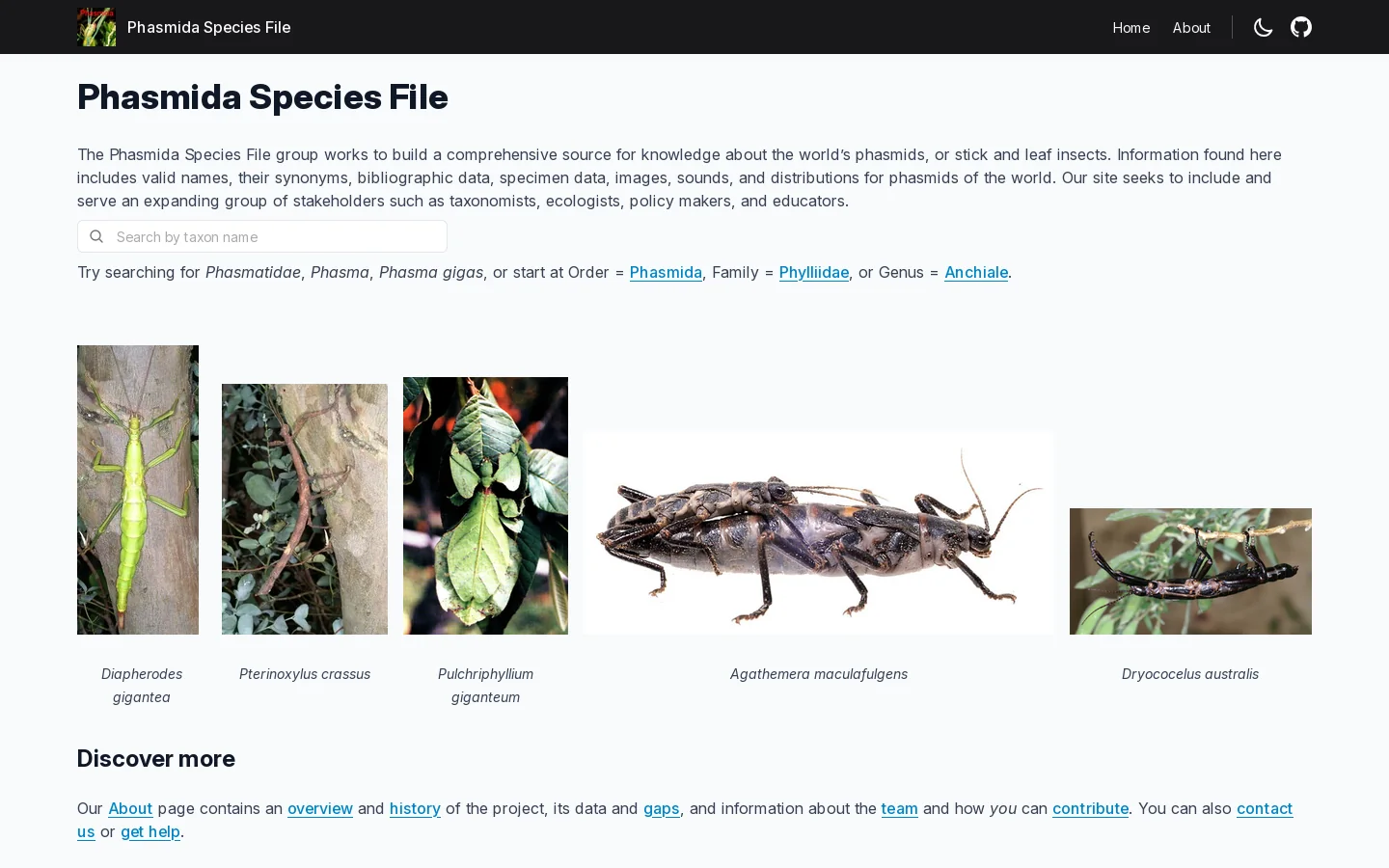This screenshot has height=868, width=1389.
Task: Click the Dryococelus australis caption
Action: (1190, 673)
